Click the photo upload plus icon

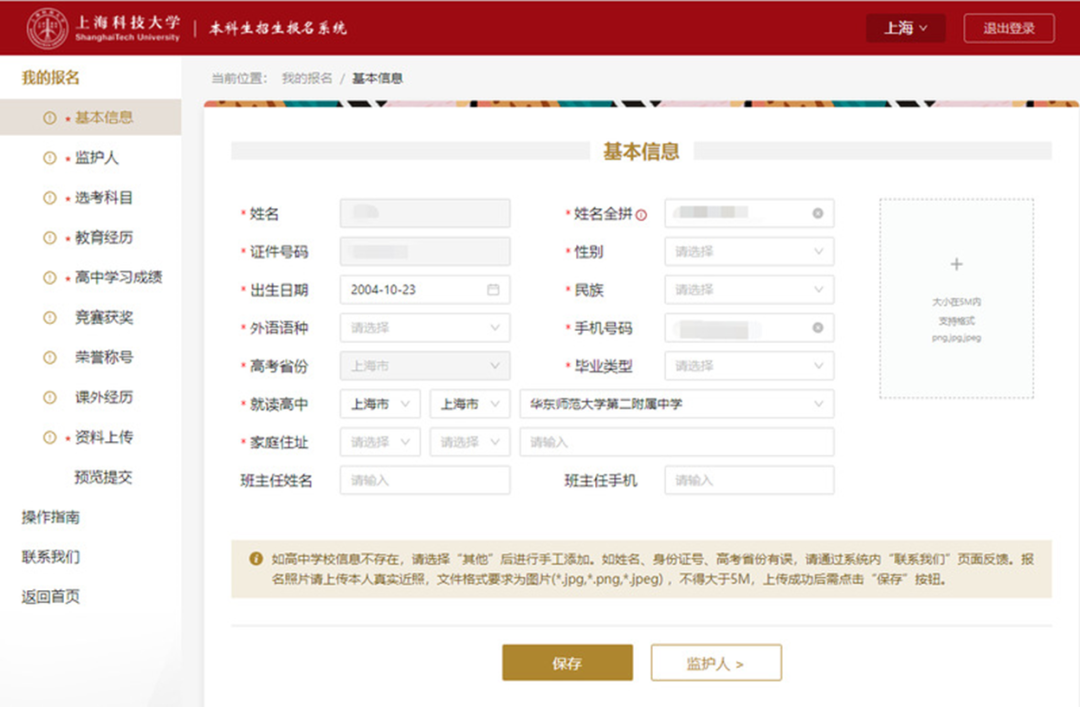[x=956, y=264]
